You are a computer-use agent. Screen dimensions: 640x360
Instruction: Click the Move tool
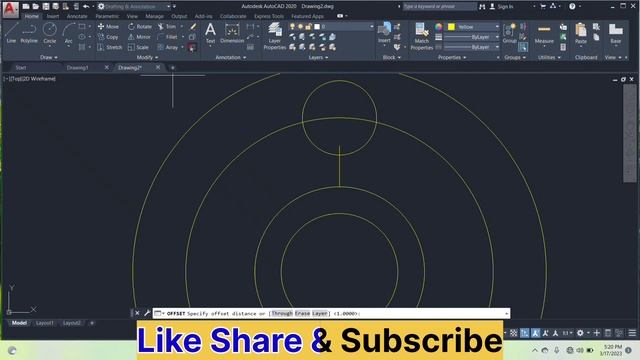point(108,27)
